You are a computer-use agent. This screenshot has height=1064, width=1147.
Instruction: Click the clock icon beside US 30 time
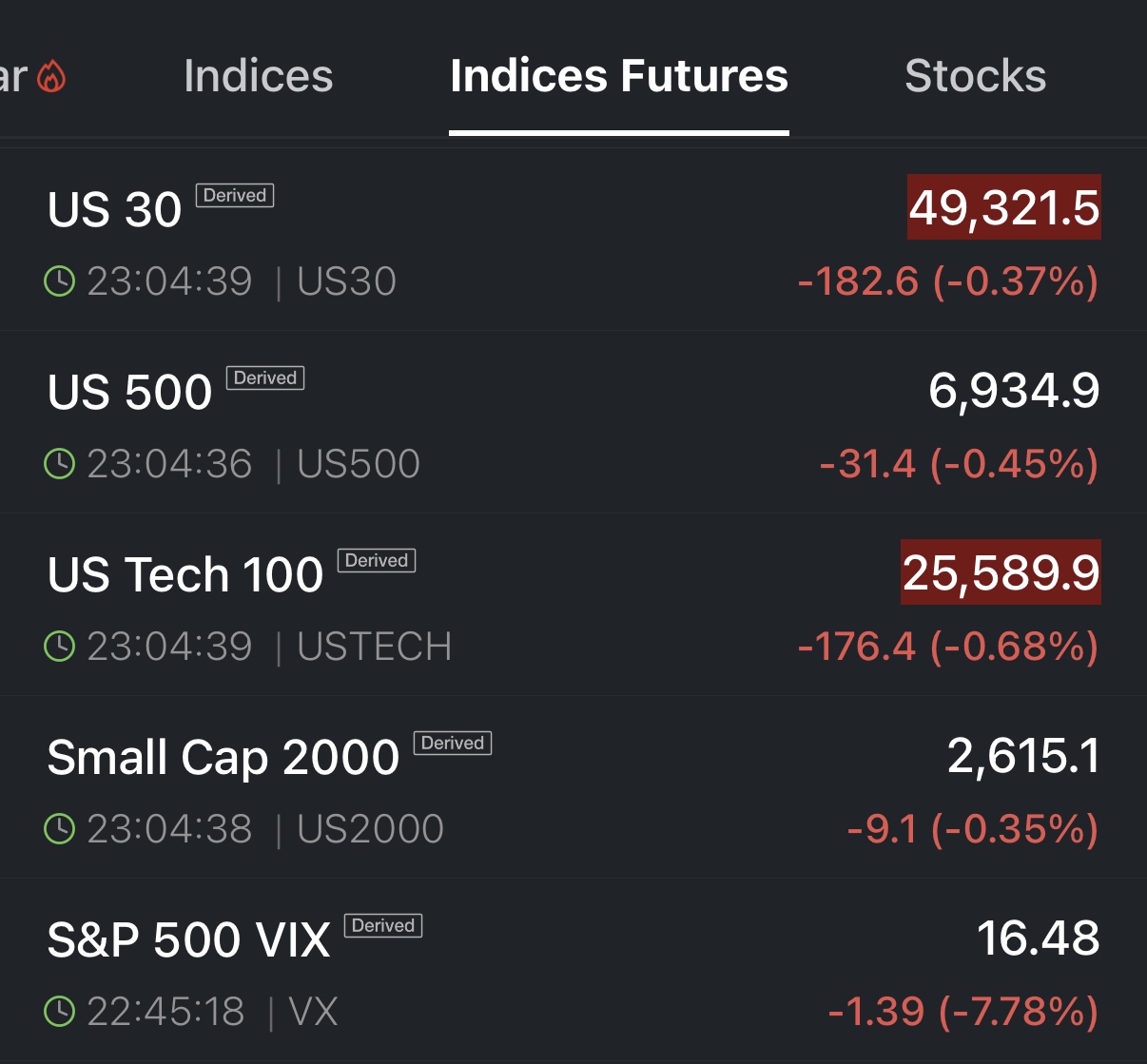[x=60, y=281]
